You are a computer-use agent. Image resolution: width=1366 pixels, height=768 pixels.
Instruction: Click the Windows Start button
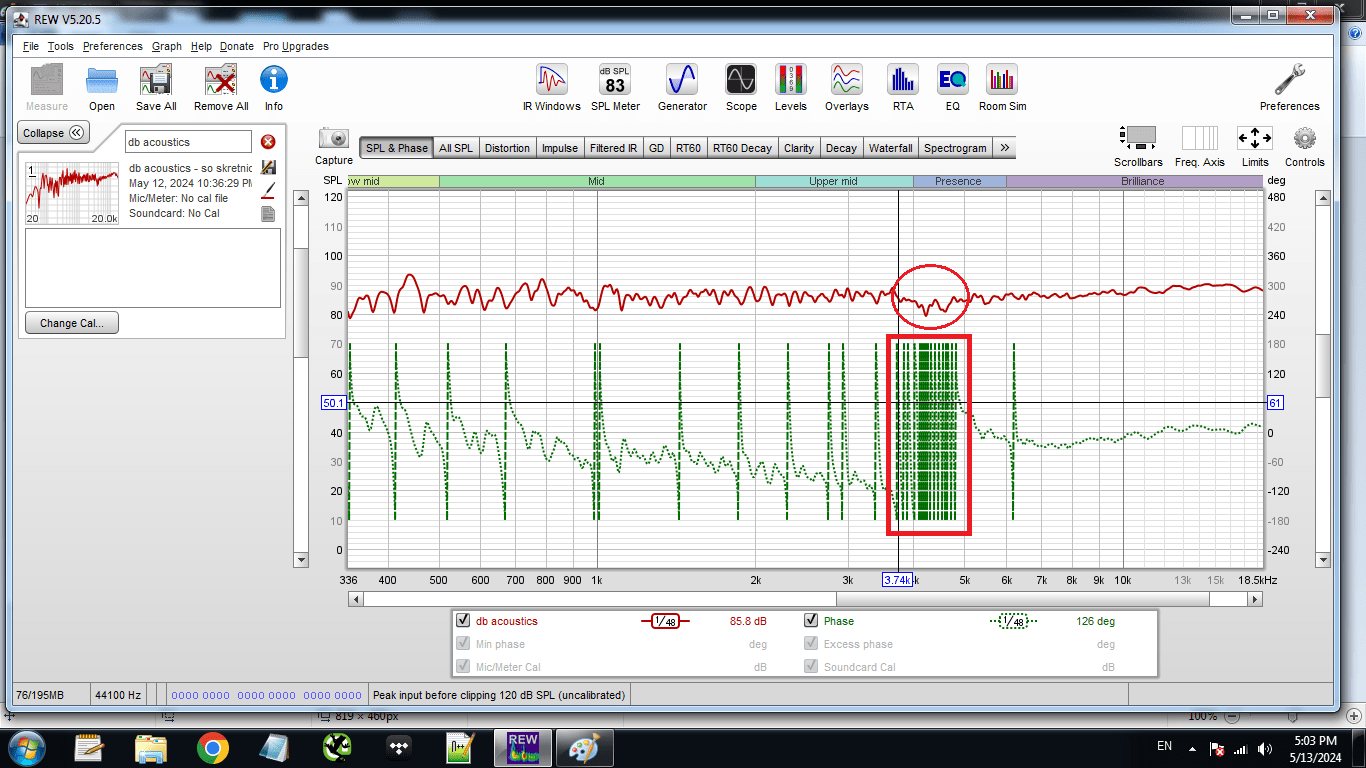point(25,747)
